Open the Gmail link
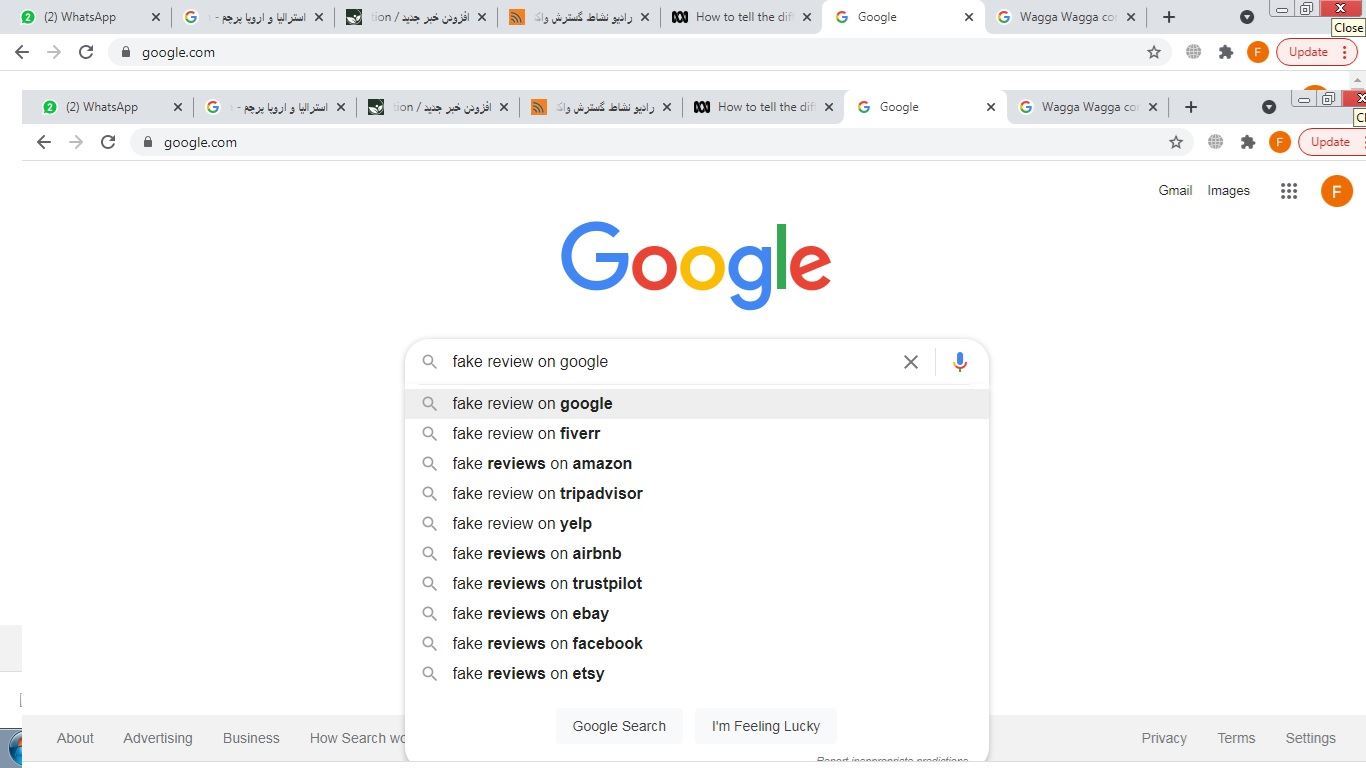 tap(1175, 191)
